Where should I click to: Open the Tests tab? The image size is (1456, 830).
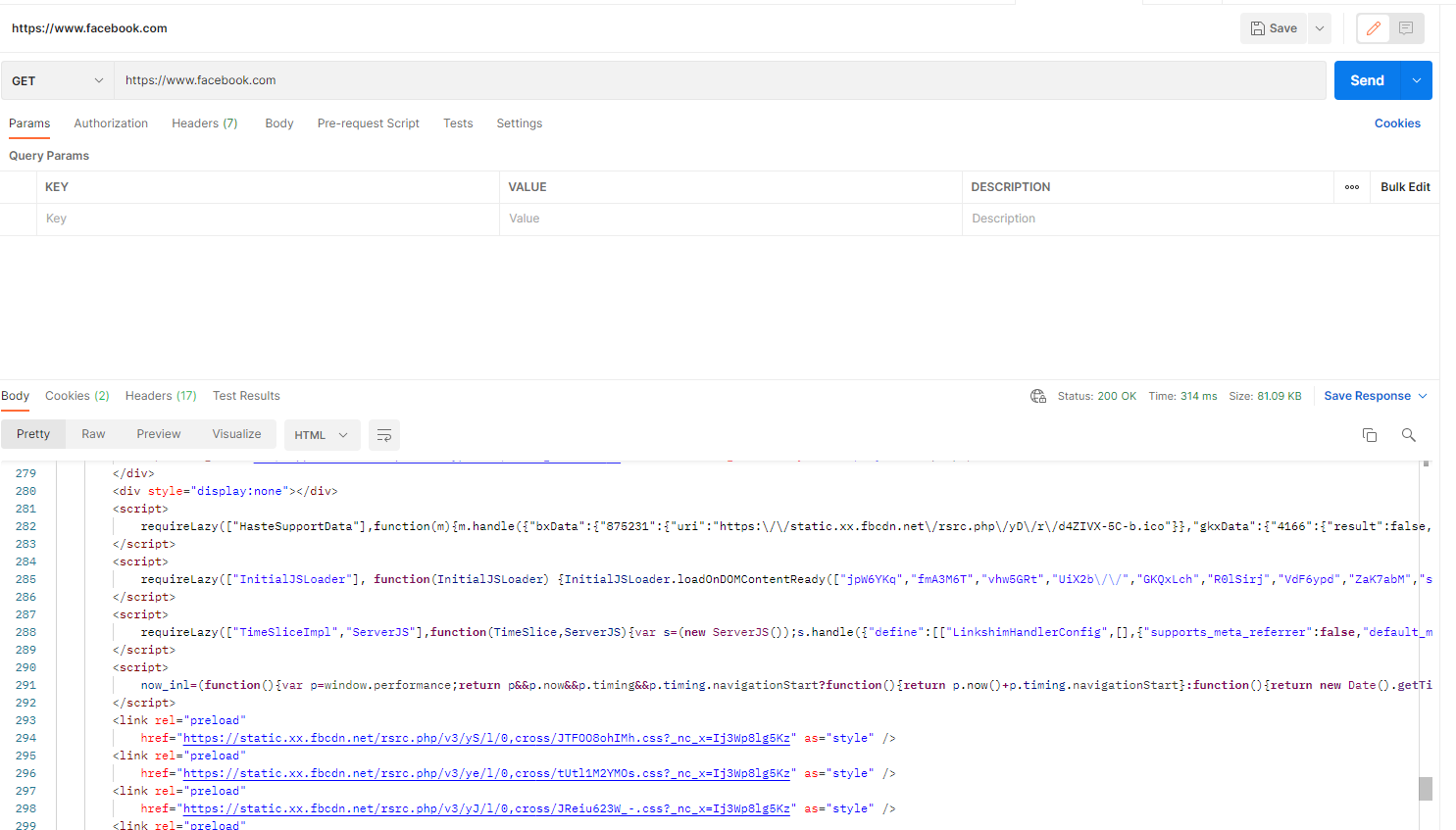(458, 123)
